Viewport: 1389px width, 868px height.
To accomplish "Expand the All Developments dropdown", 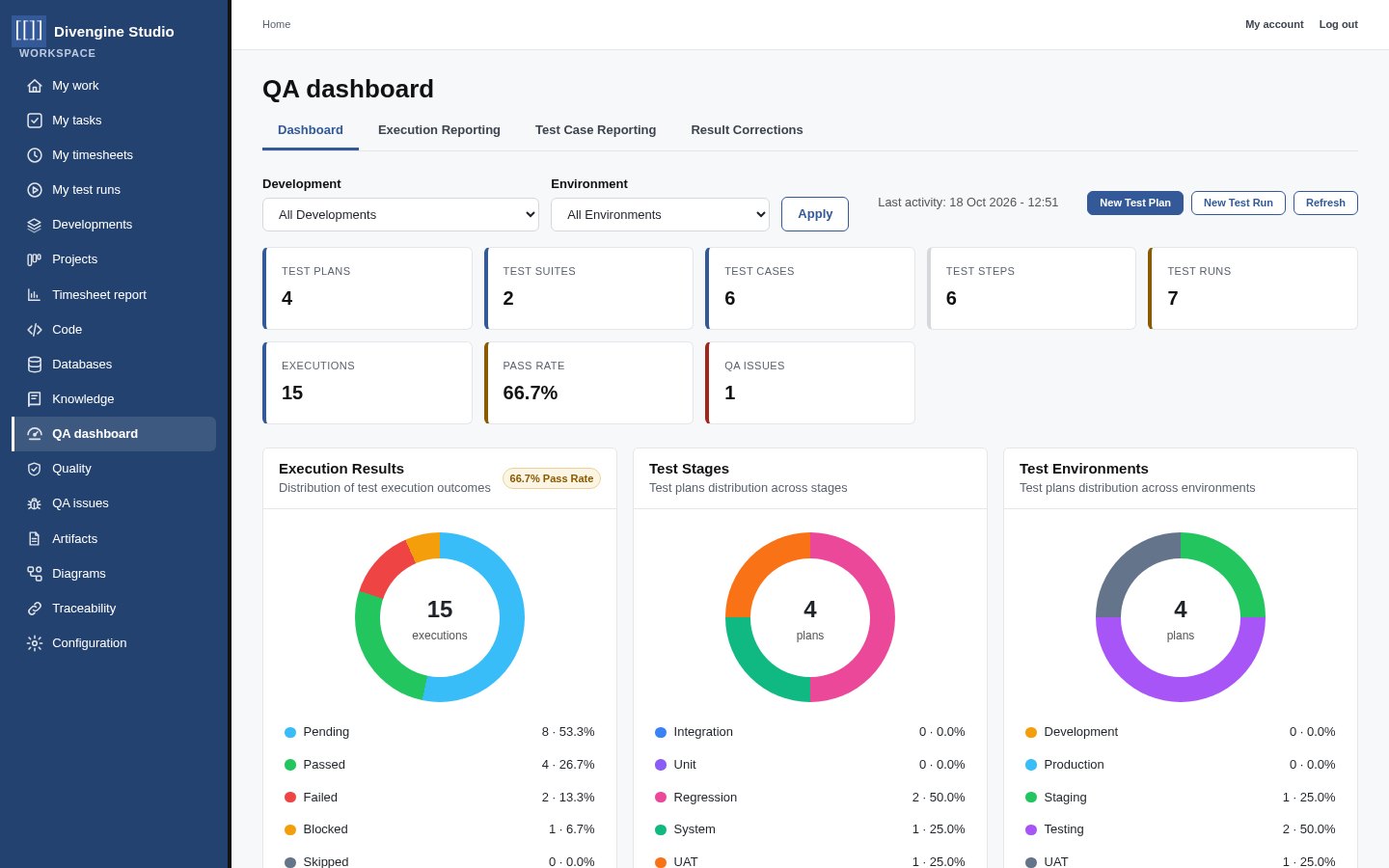I will (x=400, y=215).
